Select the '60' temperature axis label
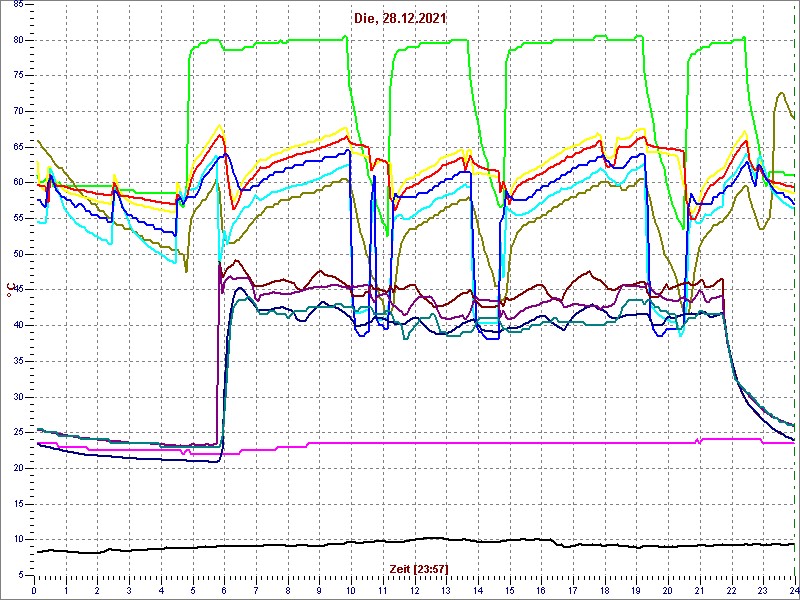 pos(17,183)
